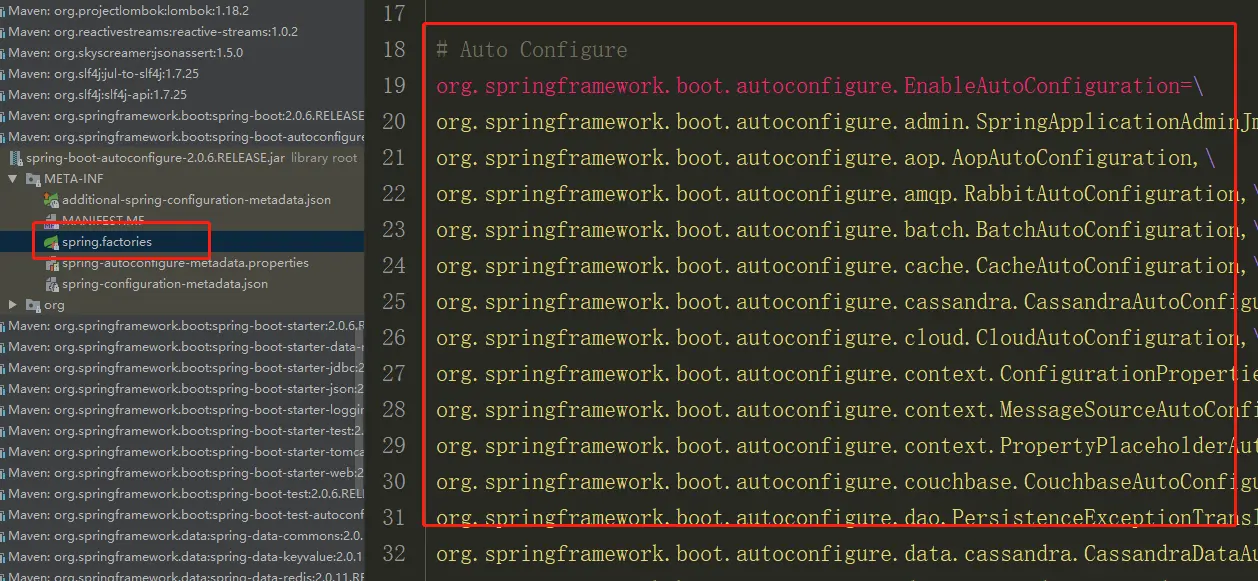
Task: Click the cassandra.CassandraAutoConfiguration code line on line 25
Action: [847, 302]
